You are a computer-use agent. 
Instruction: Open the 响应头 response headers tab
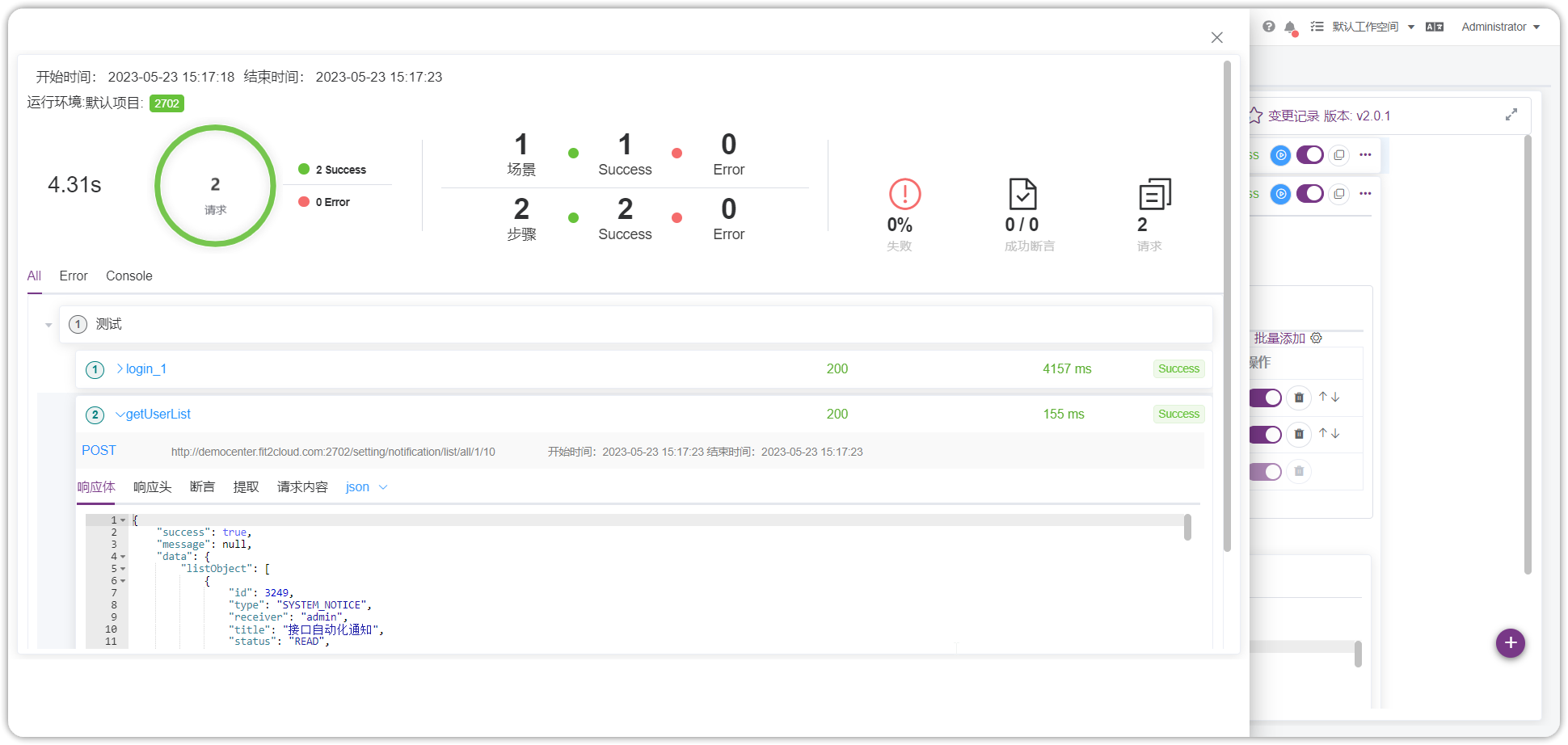pyautogui.click(x=153, y=486)
